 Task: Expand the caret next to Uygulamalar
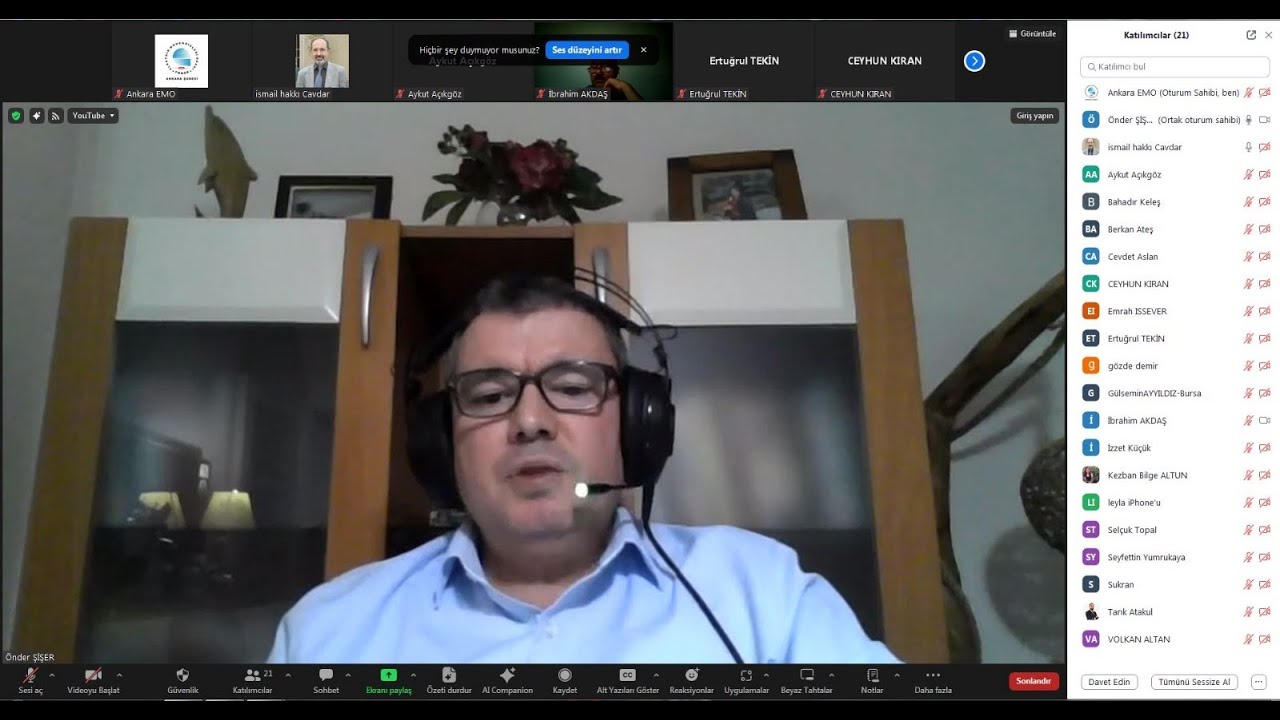pyautogui.click(x=766, y=675)
